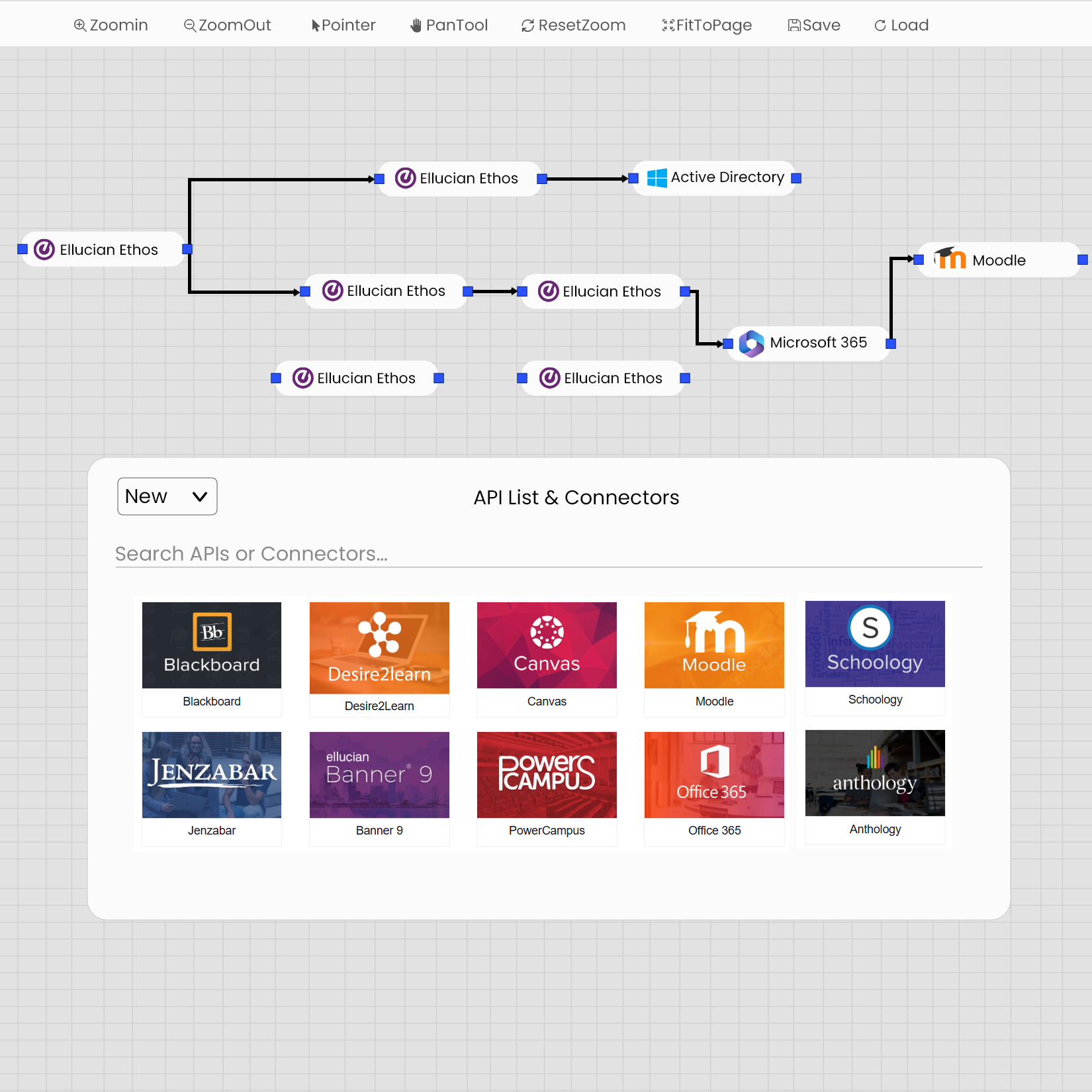Activate the PanTool hand tool
Image resolution: width=1092 pixels, height=1092 pixels.
click(449, 25)
